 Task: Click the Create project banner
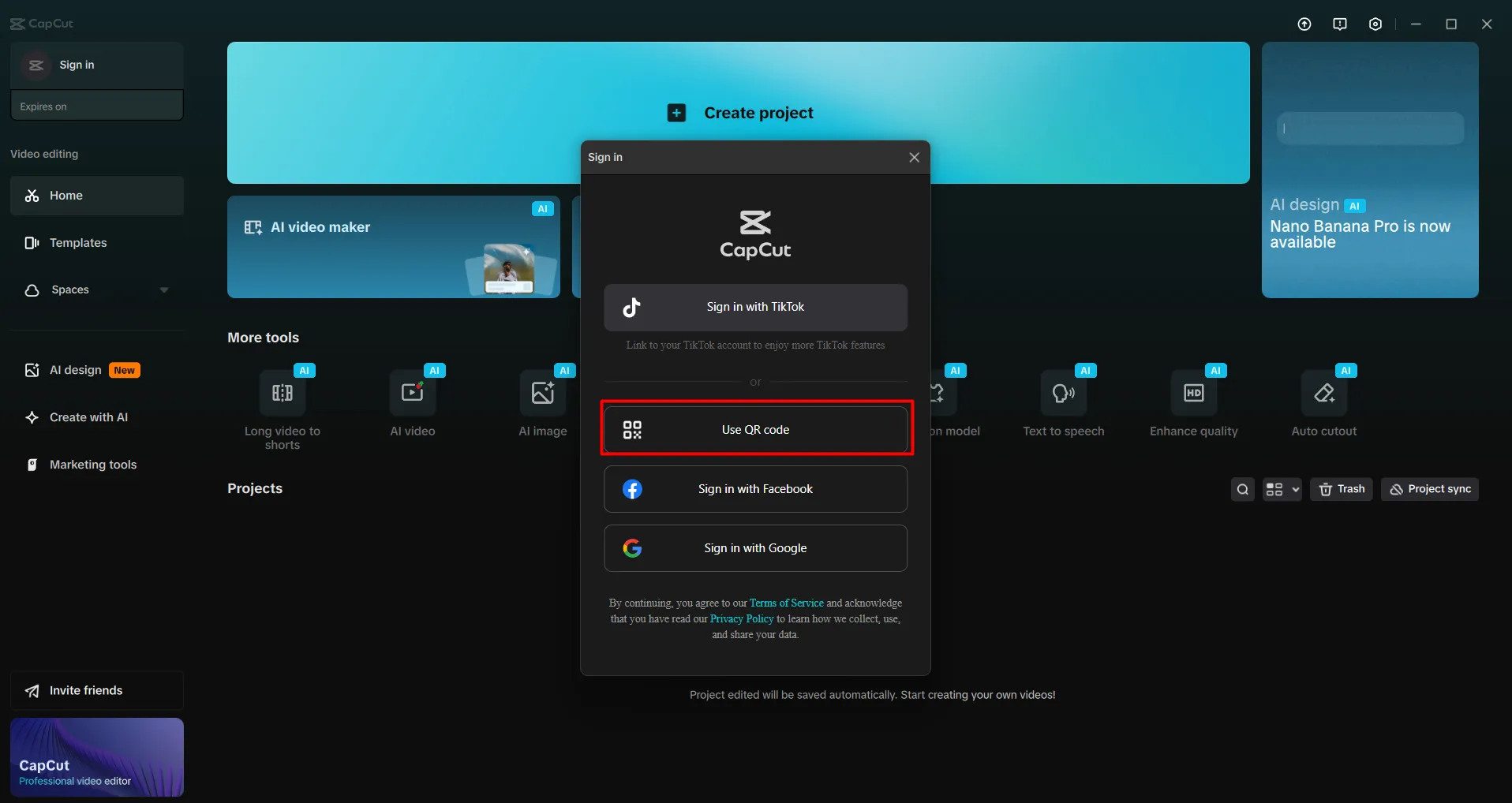point(739,113)
